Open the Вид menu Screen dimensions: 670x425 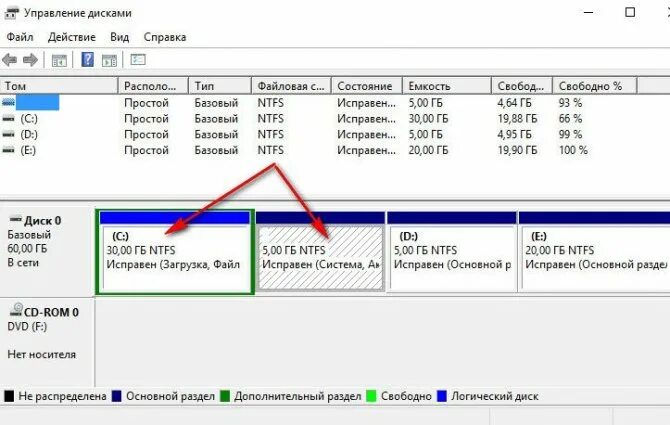(119, 37)
